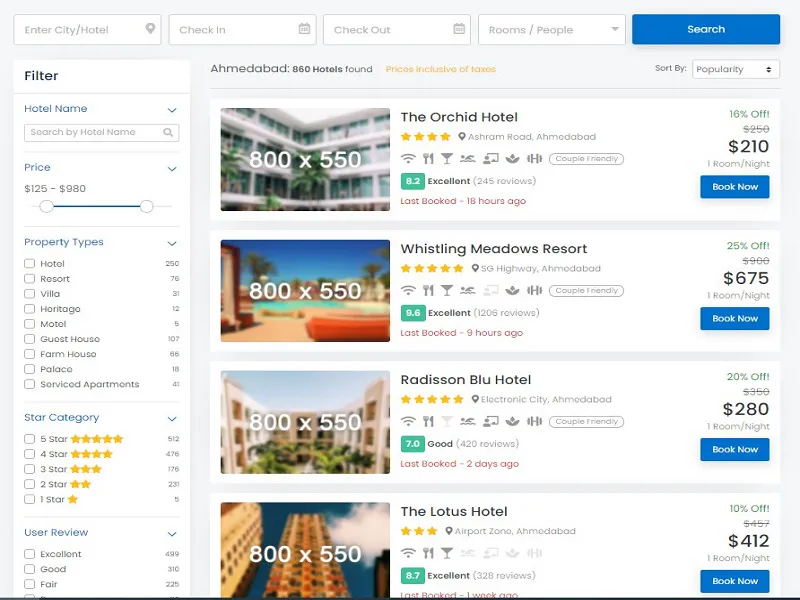Click the Enter City/Hotel input field
Screen dimensions: 800x600
coord(87,30)
